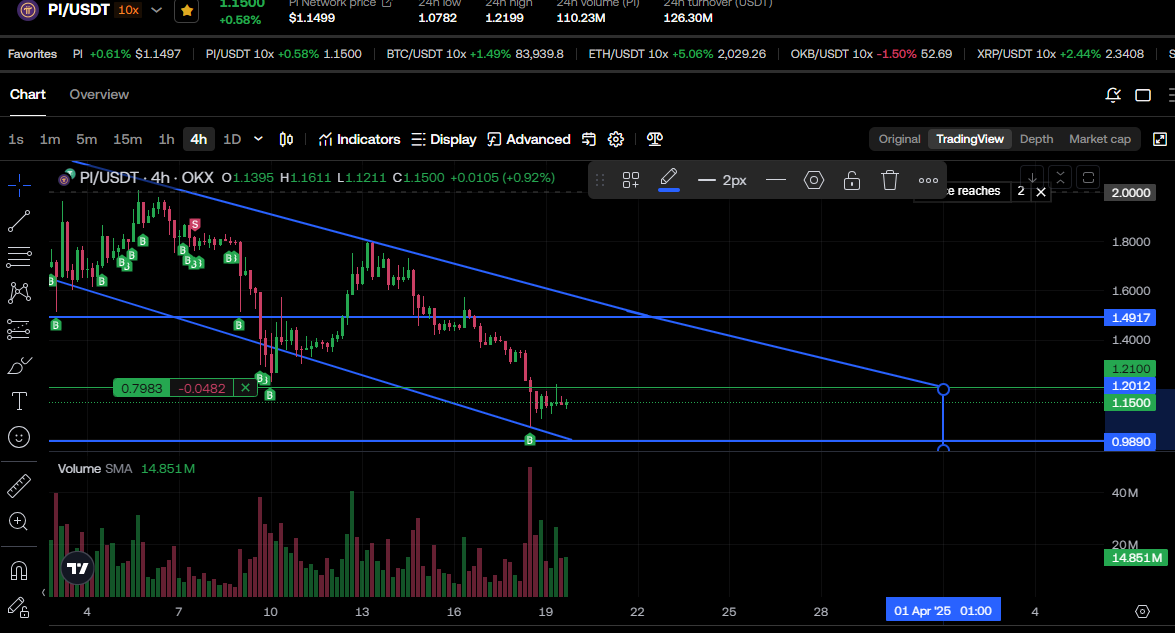Select BTC/USDT 10x in favorites bar
The height and width of the screenshot is (633, 1175).
pyautogui.click(x=475, y=54)
